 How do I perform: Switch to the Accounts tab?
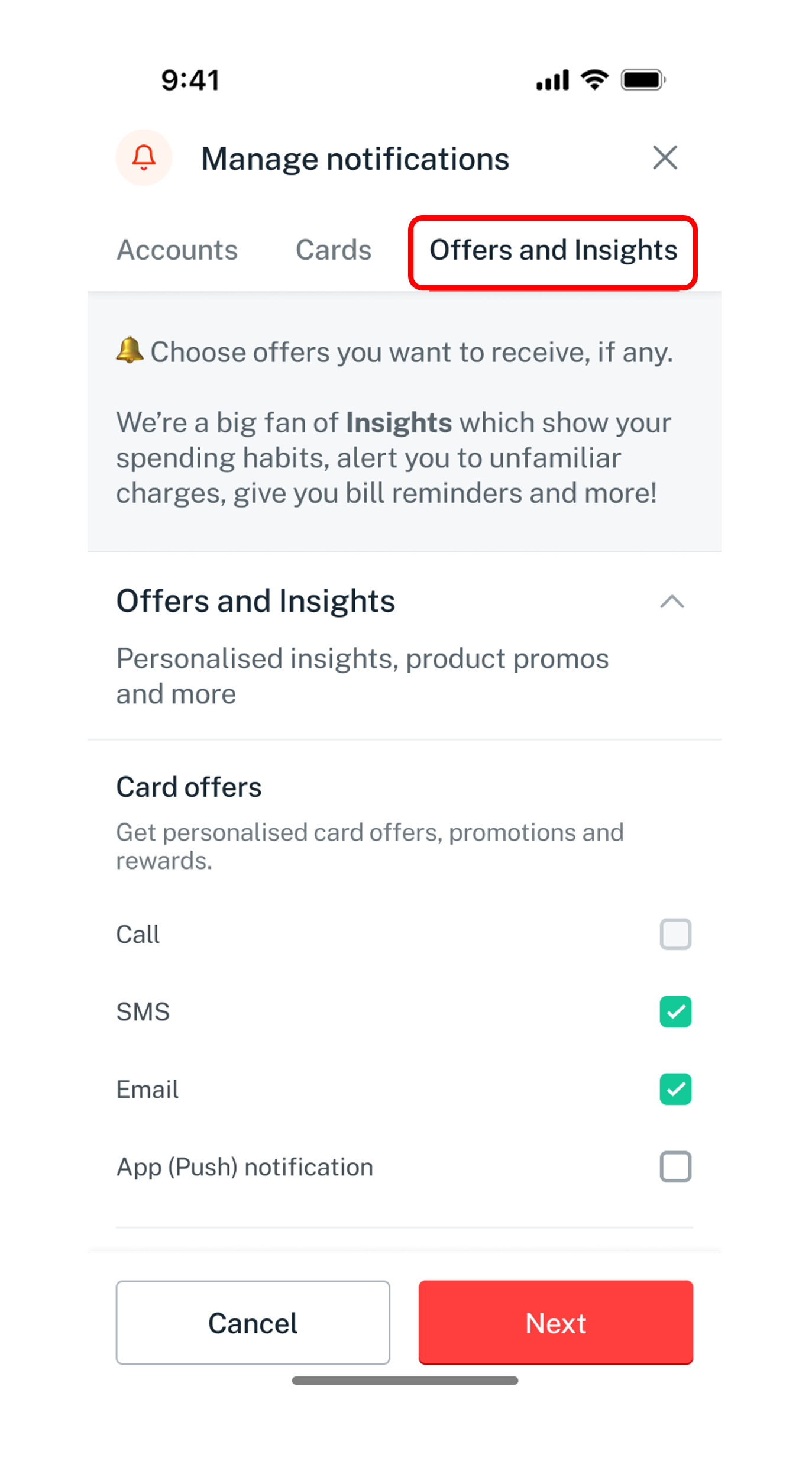177,250
